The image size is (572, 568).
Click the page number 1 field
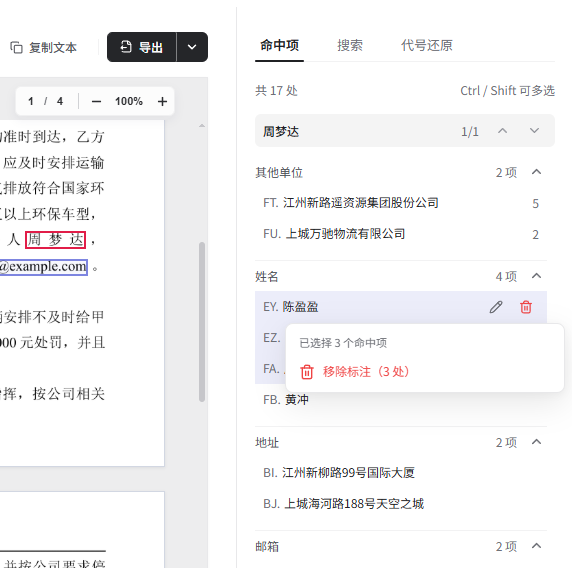(x=31, y=101)
